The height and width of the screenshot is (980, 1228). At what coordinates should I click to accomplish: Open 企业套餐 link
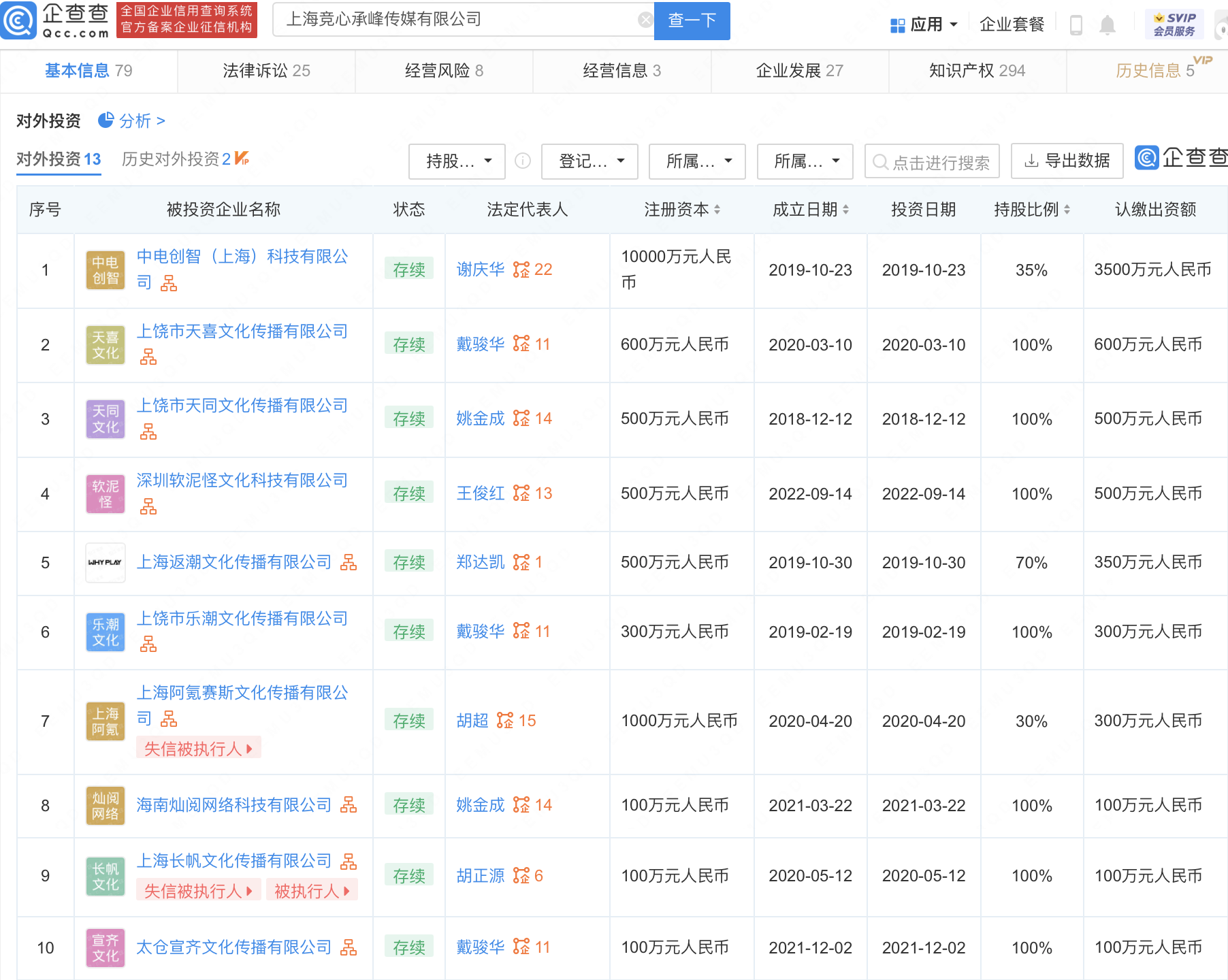coord(1012,24)
